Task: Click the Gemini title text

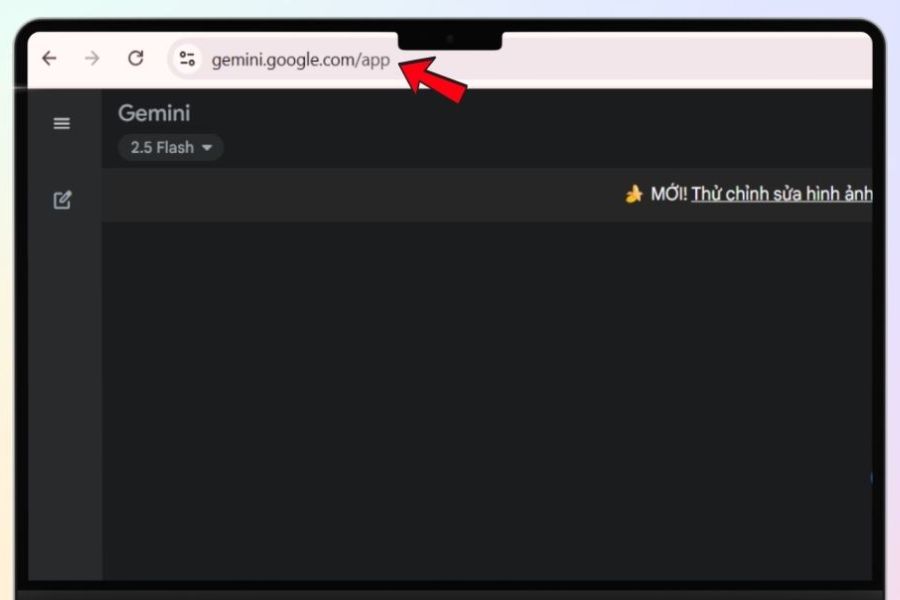Action: coord(154,113)
